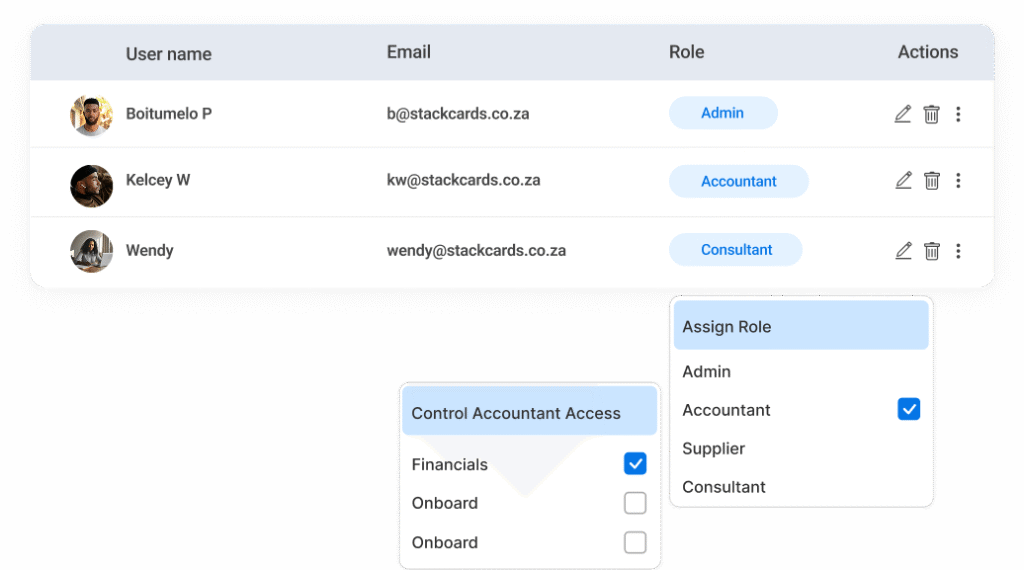Delete user Boitumelo P with trash icon
Image resolution: width=1024 pixels, height=570 pixels.
[x=931, y=114]
